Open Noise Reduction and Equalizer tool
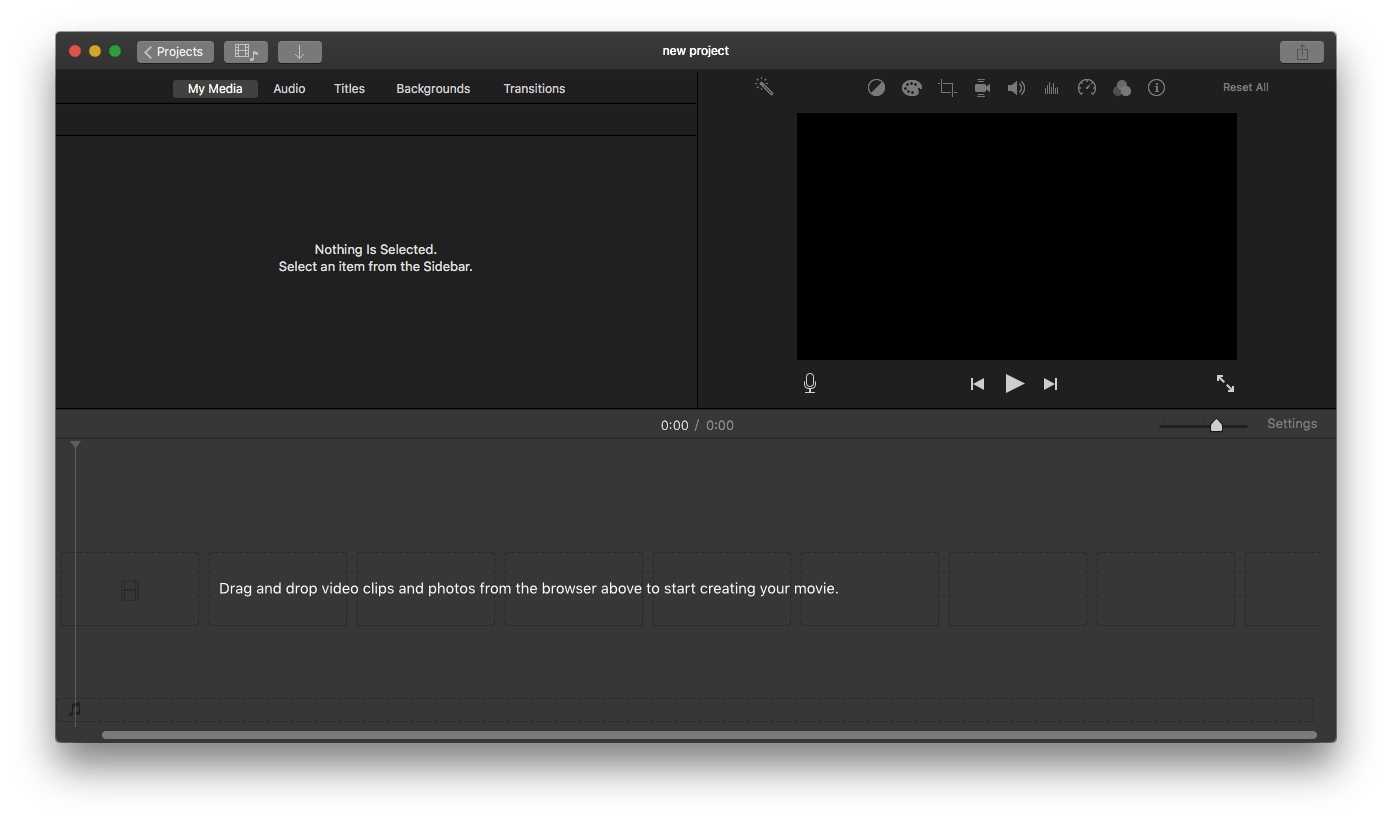This screenshot has height=822, width=1392. (1051, 88)
